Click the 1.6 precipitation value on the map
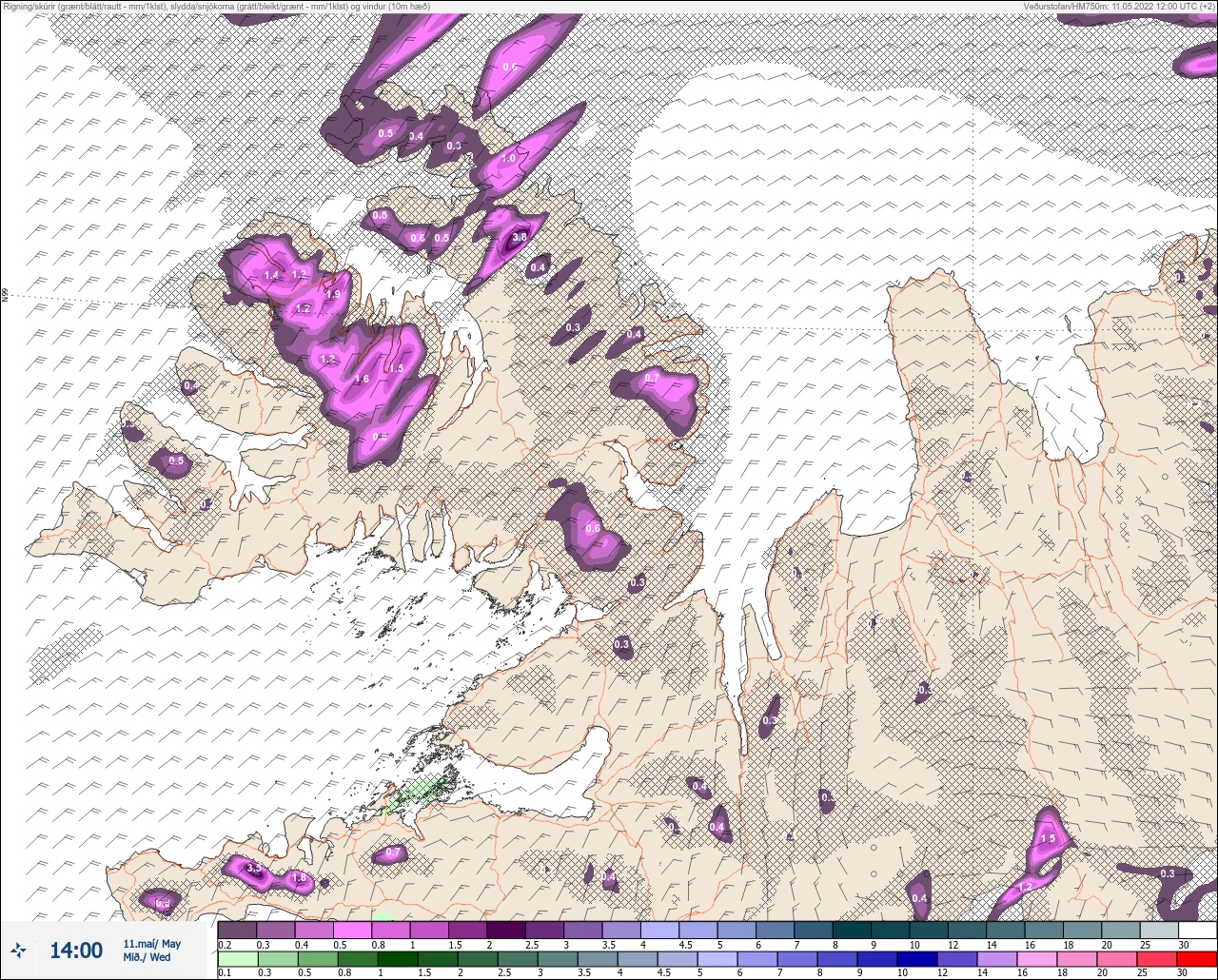This screenshot has width=1218, height=980. pyautogui.click(x=362, y=379)
